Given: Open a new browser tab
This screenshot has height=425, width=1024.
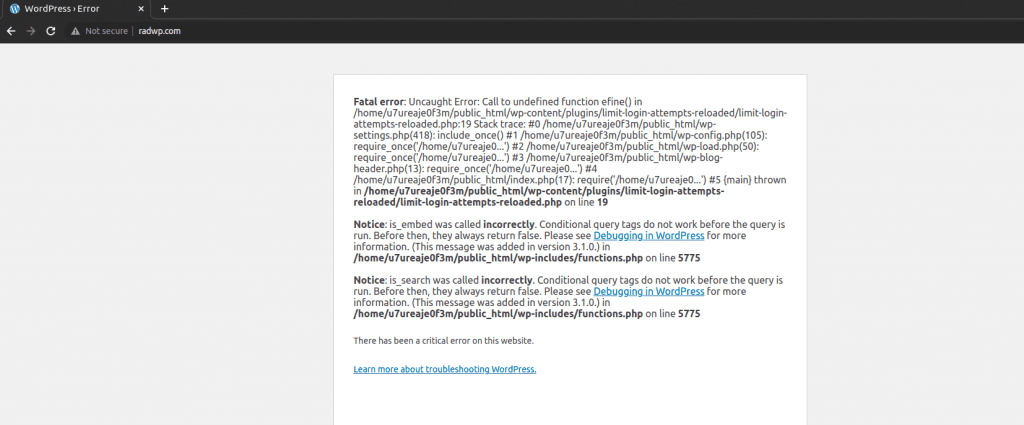Looking at the screenshot, I should (x=164, y=9).
